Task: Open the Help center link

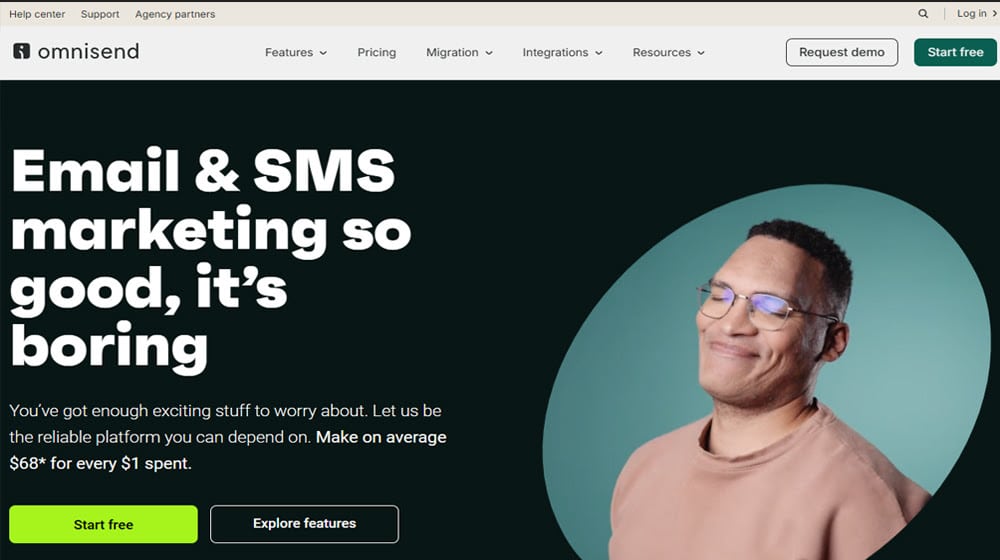Action: pyautogui.click(x=37, y=13)
